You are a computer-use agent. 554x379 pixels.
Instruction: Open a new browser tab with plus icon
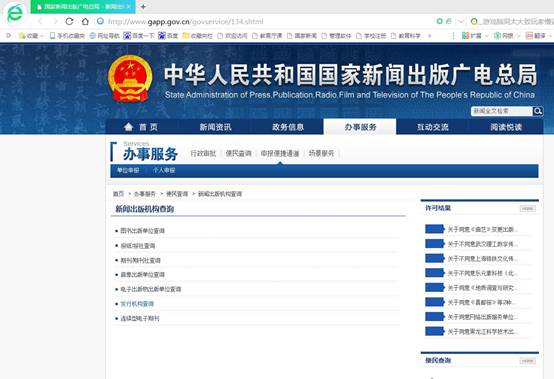pos(143,6)
